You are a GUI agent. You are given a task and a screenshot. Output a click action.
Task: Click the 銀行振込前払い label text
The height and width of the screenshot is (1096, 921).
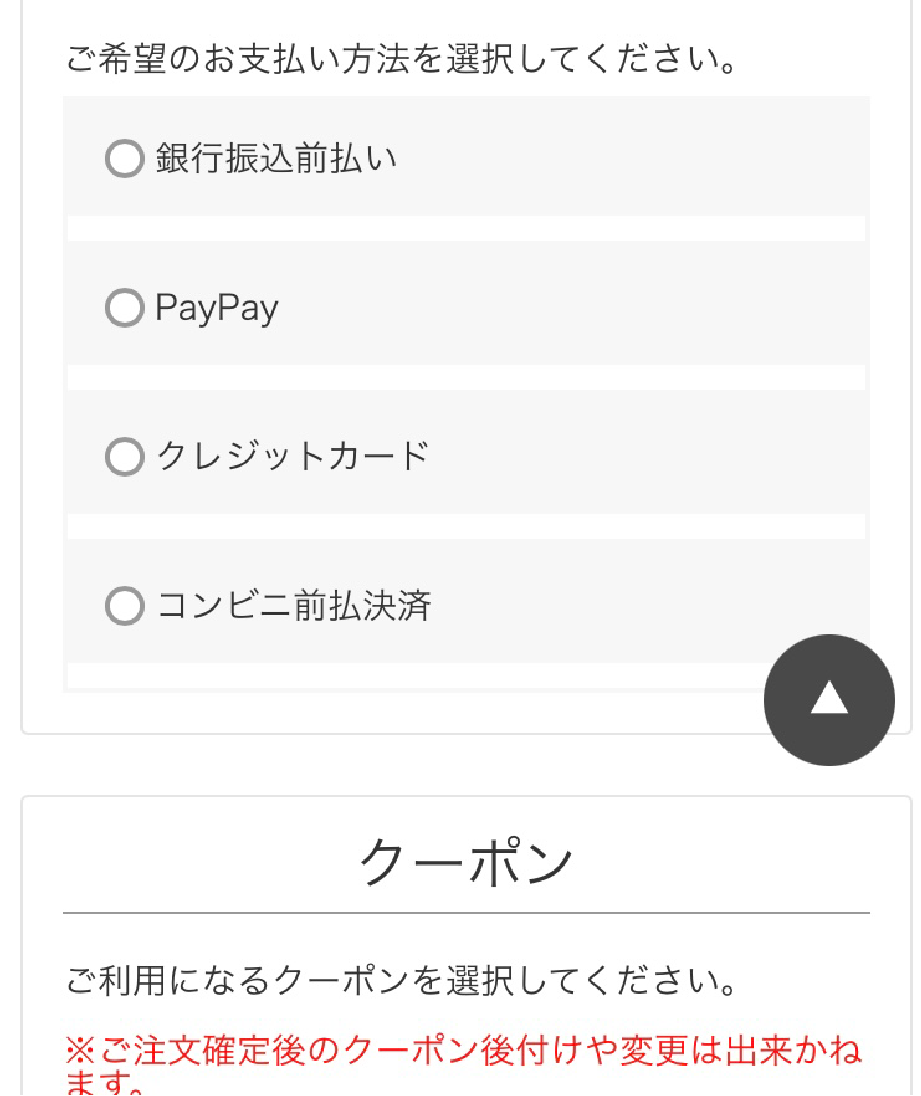276,159
